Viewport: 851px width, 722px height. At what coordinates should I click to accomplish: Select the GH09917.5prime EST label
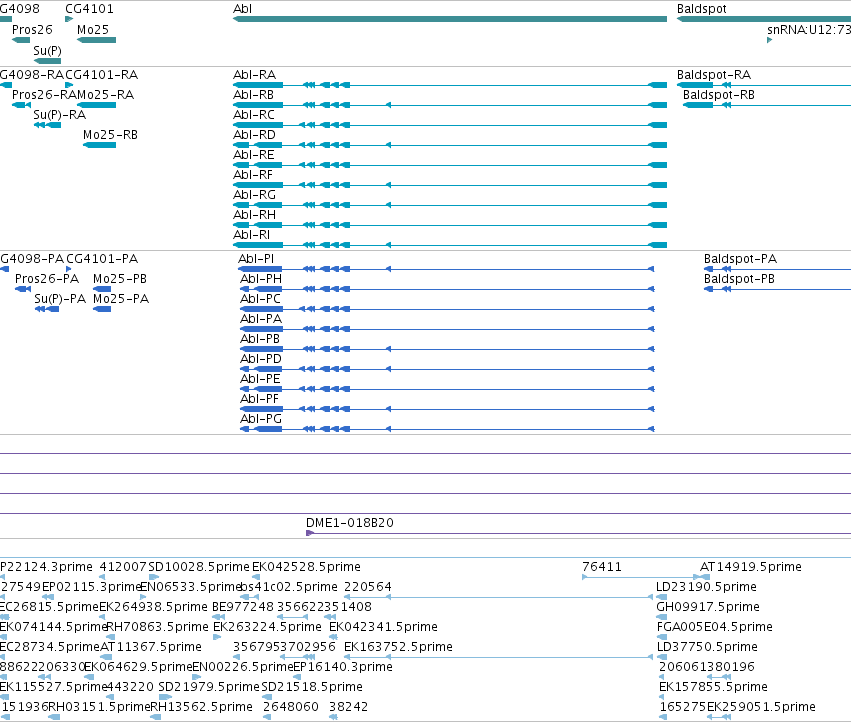click(708, 606)
